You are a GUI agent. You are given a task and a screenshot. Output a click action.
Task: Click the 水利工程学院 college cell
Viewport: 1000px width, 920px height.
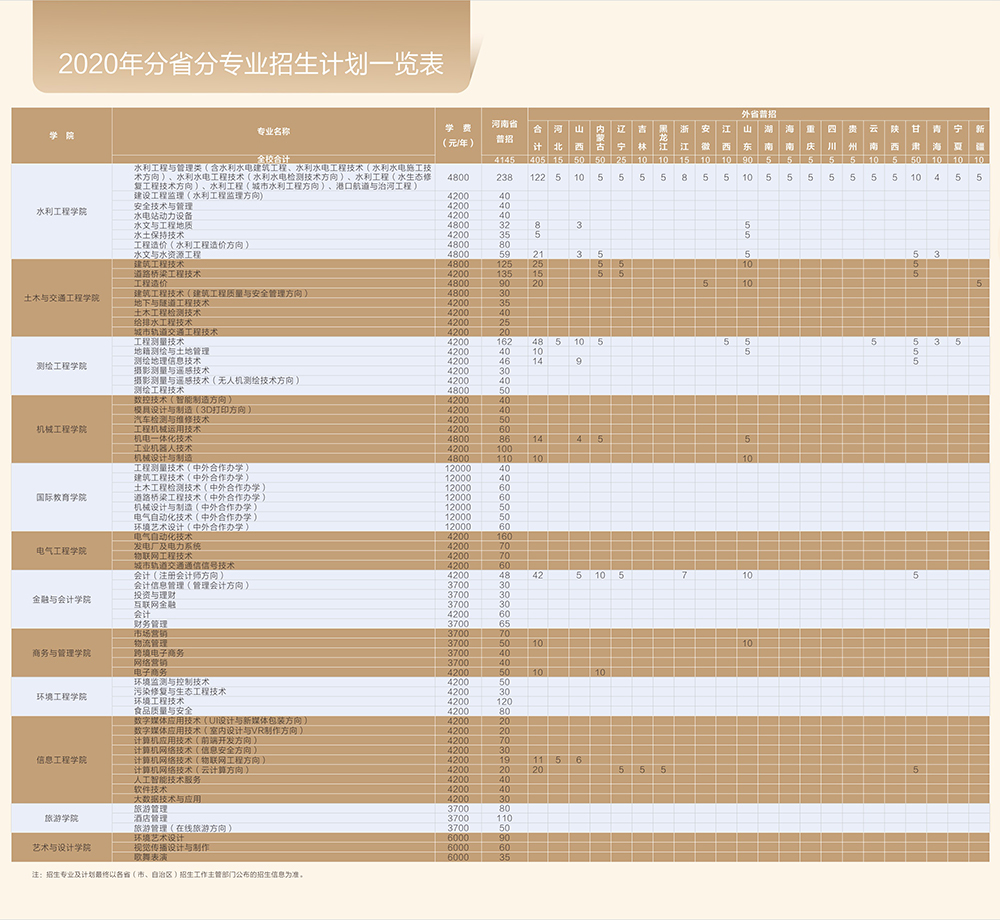click(x=62, y=212)
